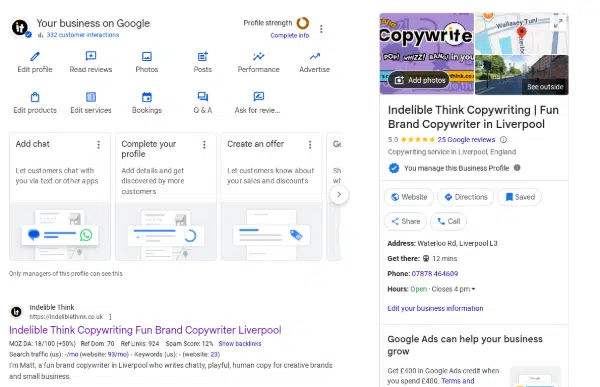This screenshot has width=600, height=387.
Task: Click Directions button
Action: [466, 197]
